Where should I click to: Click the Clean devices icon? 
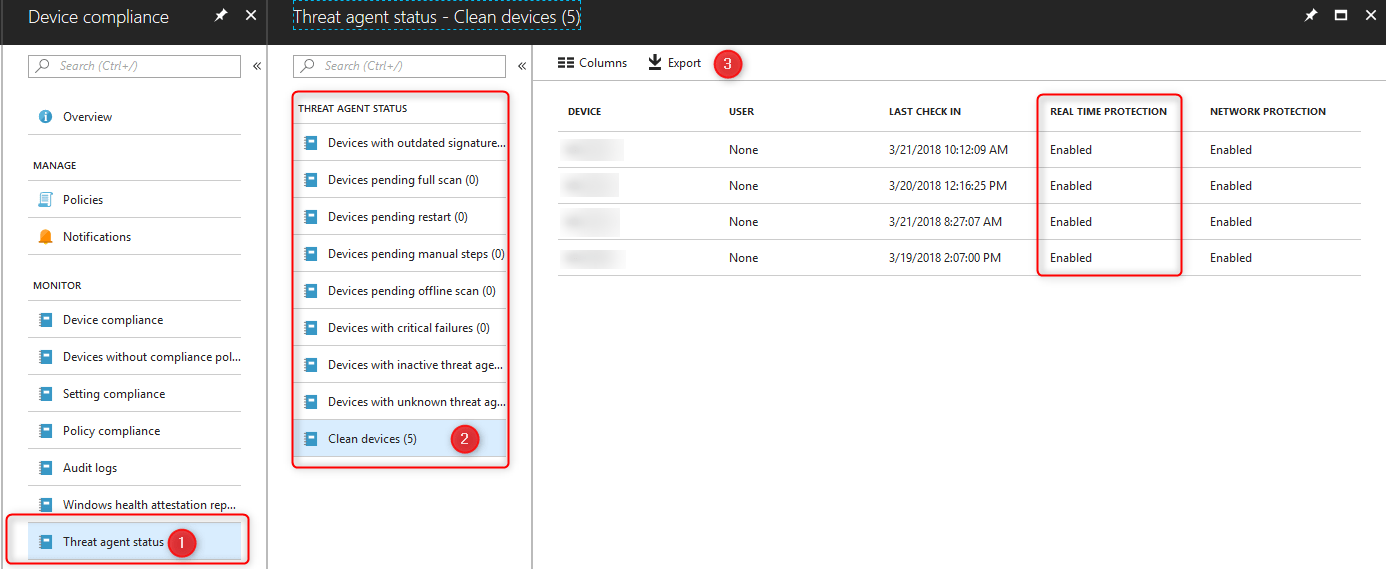point(310,439)
